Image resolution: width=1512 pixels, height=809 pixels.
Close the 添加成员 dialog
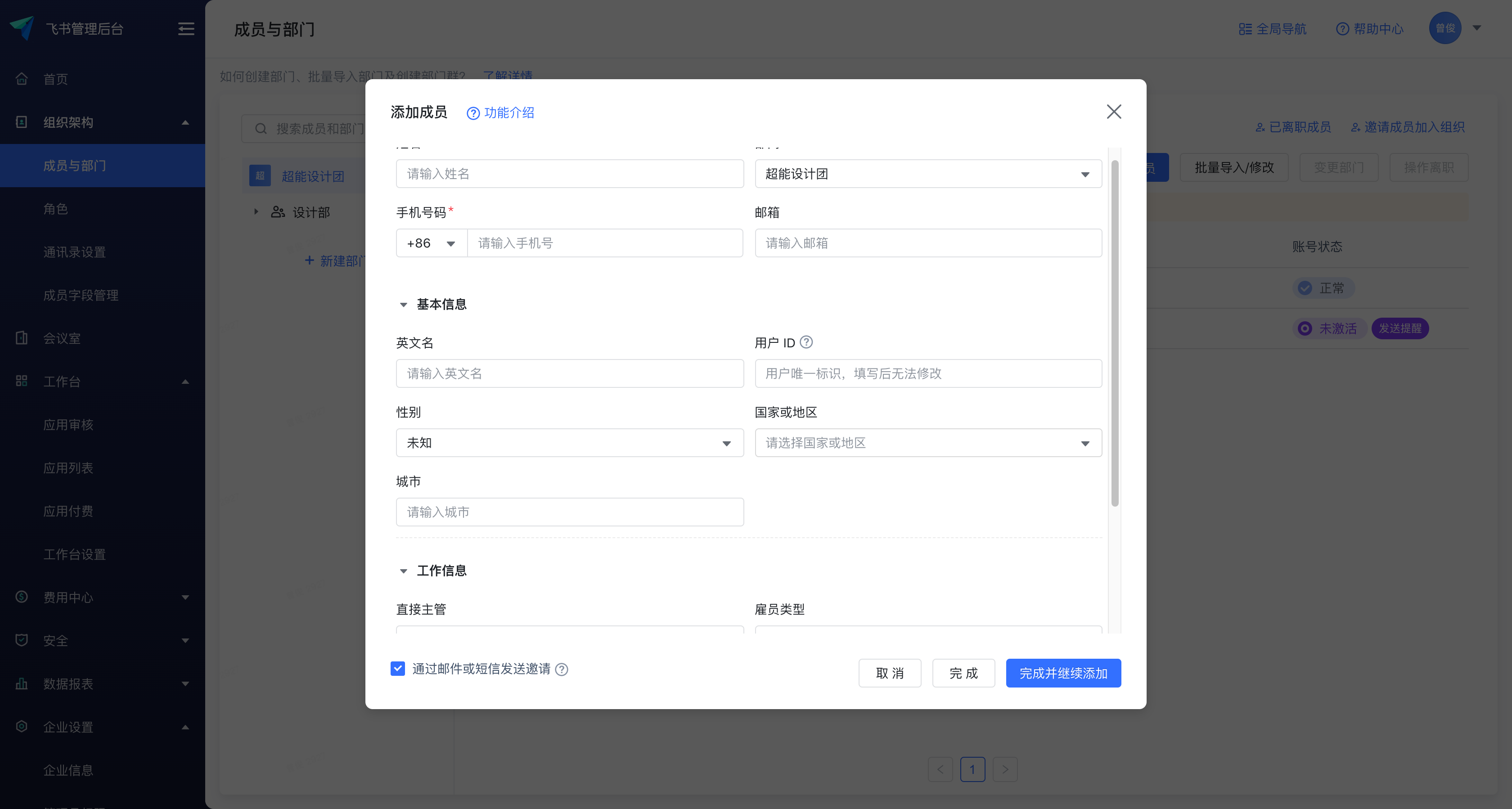point(1113,112)
